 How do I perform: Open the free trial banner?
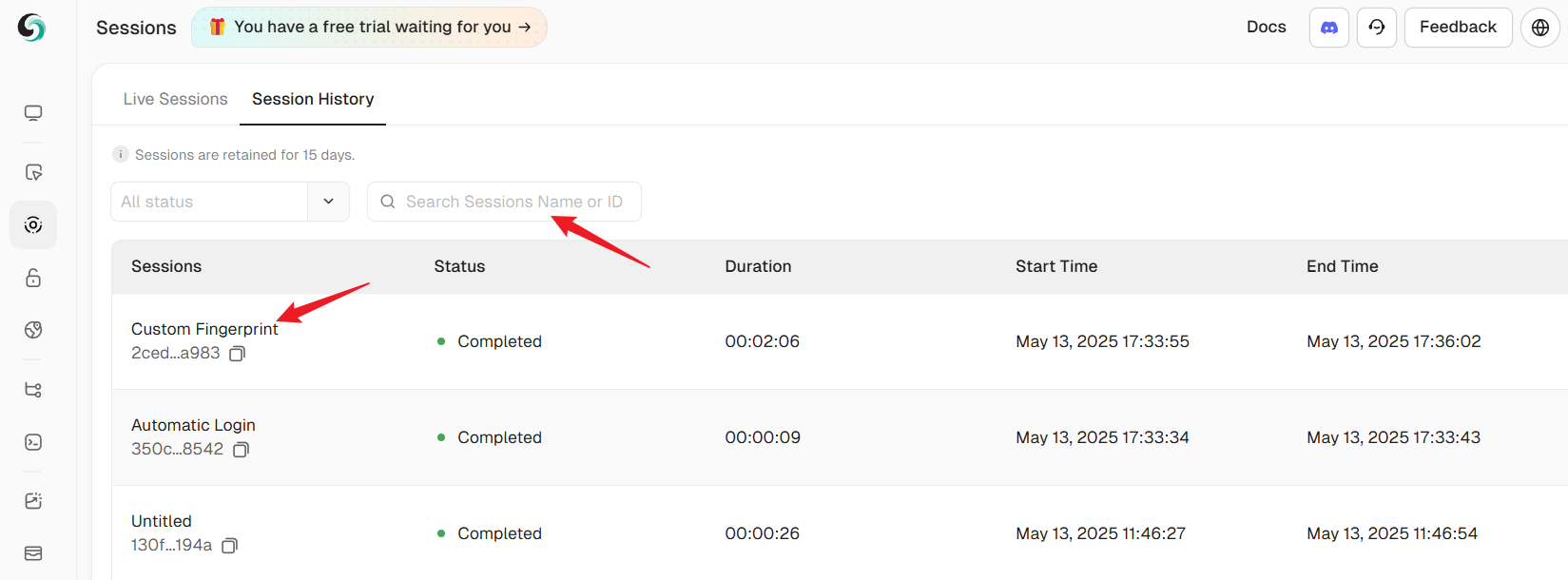(x=370, y=28)
